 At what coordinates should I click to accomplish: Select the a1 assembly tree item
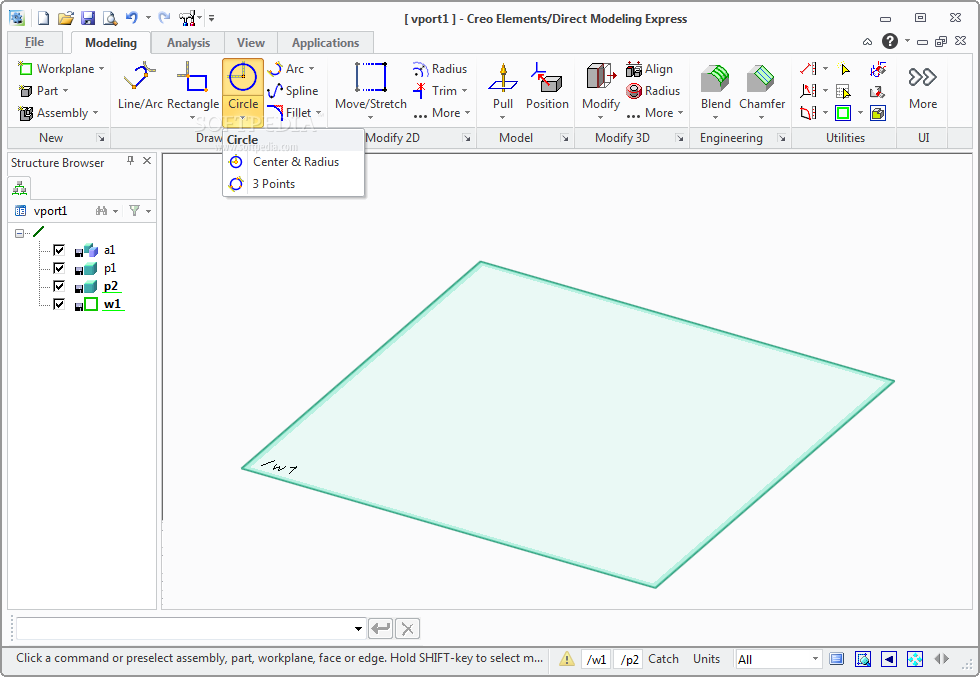point(109,250)
